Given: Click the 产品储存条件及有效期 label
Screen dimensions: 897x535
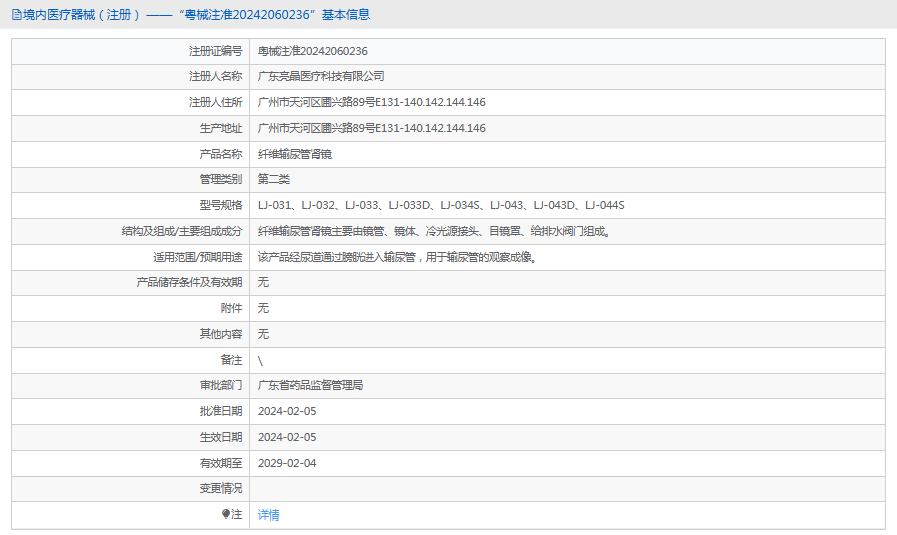Looking at the screenshot, I should pos(189,282).
